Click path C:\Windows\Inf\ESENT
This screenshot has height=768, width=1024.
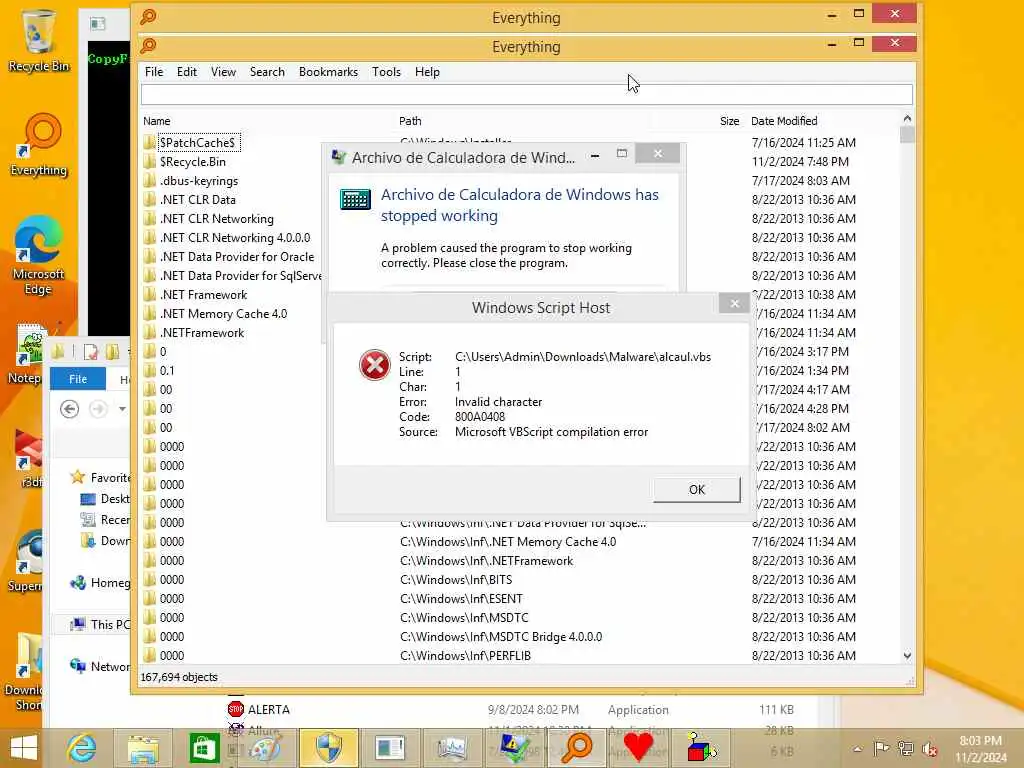coord(461,598)
